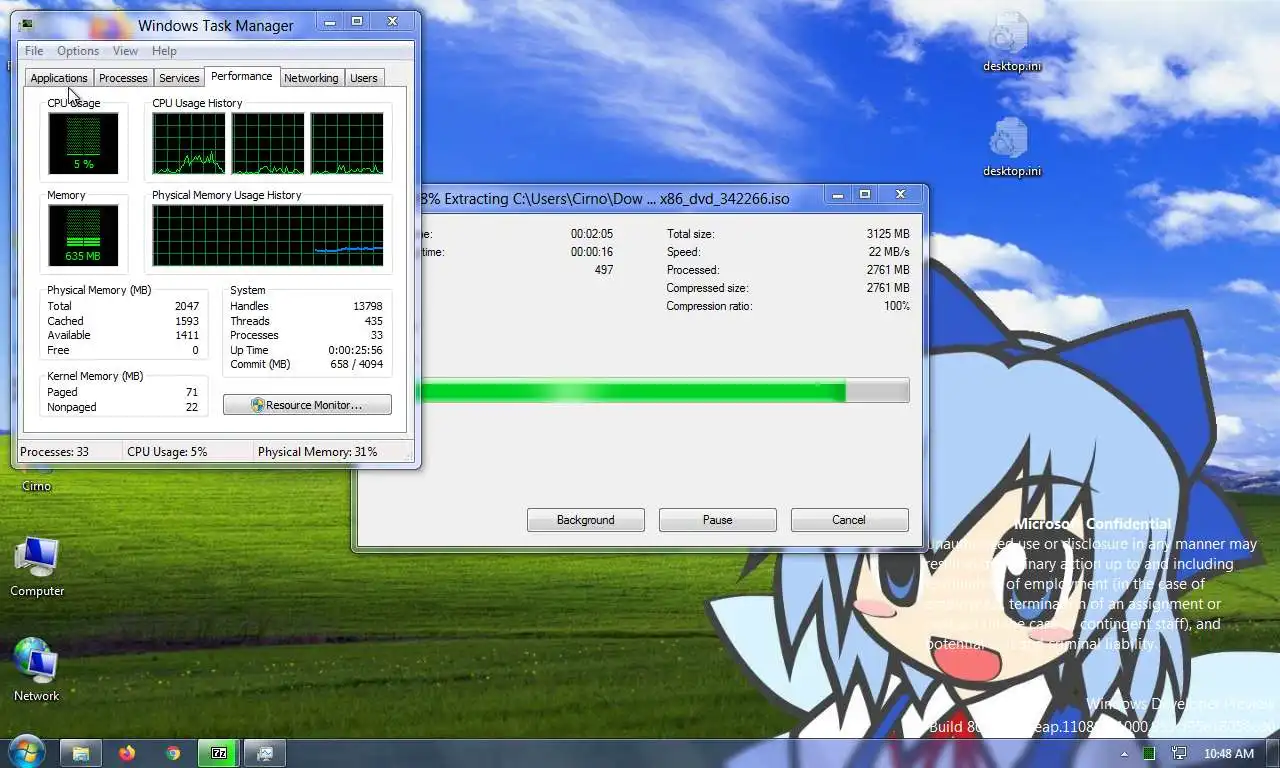The image size is (1280, 768).
Task: Click 'Processes: 33' in status bar
Action: coord(55,452)
